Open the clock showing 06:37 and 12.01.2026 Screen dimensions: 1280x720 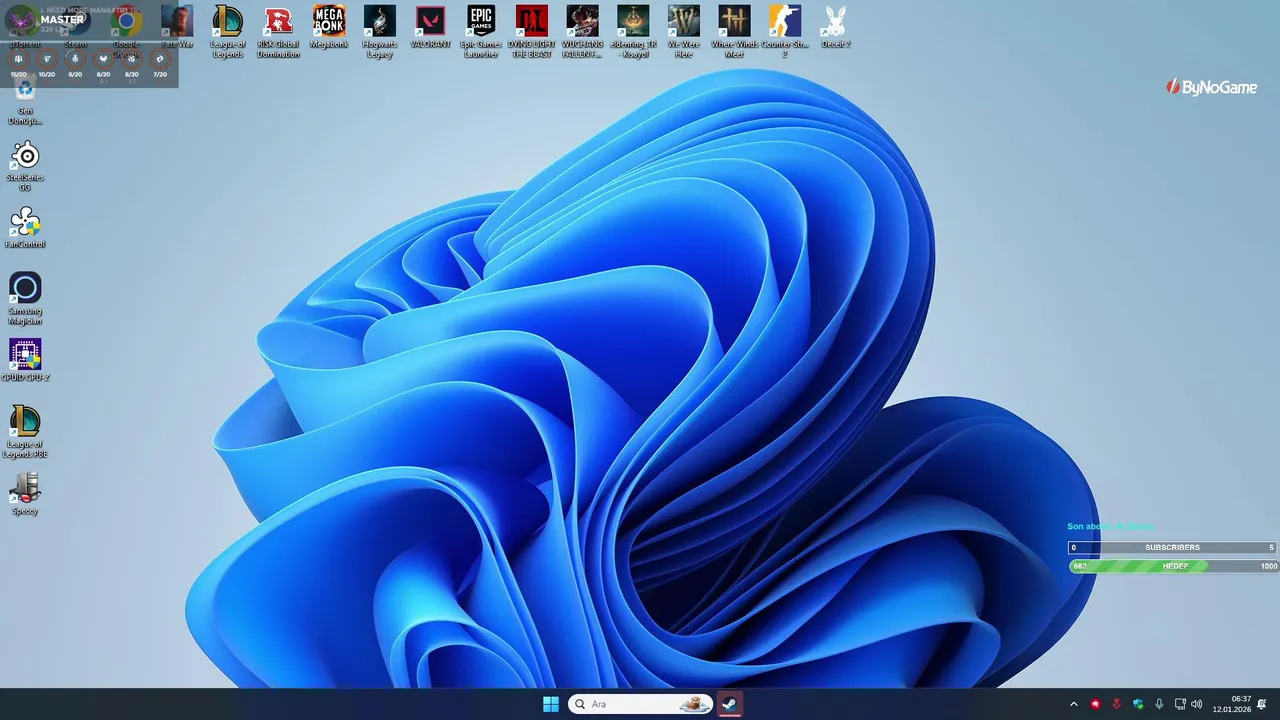click(1232, 704)
